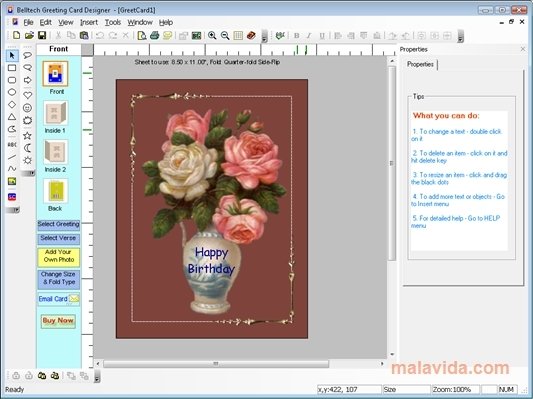This screenshot has height=399, width=533.
Task: Toggle Italic text formatting
Action: (309, 35)
